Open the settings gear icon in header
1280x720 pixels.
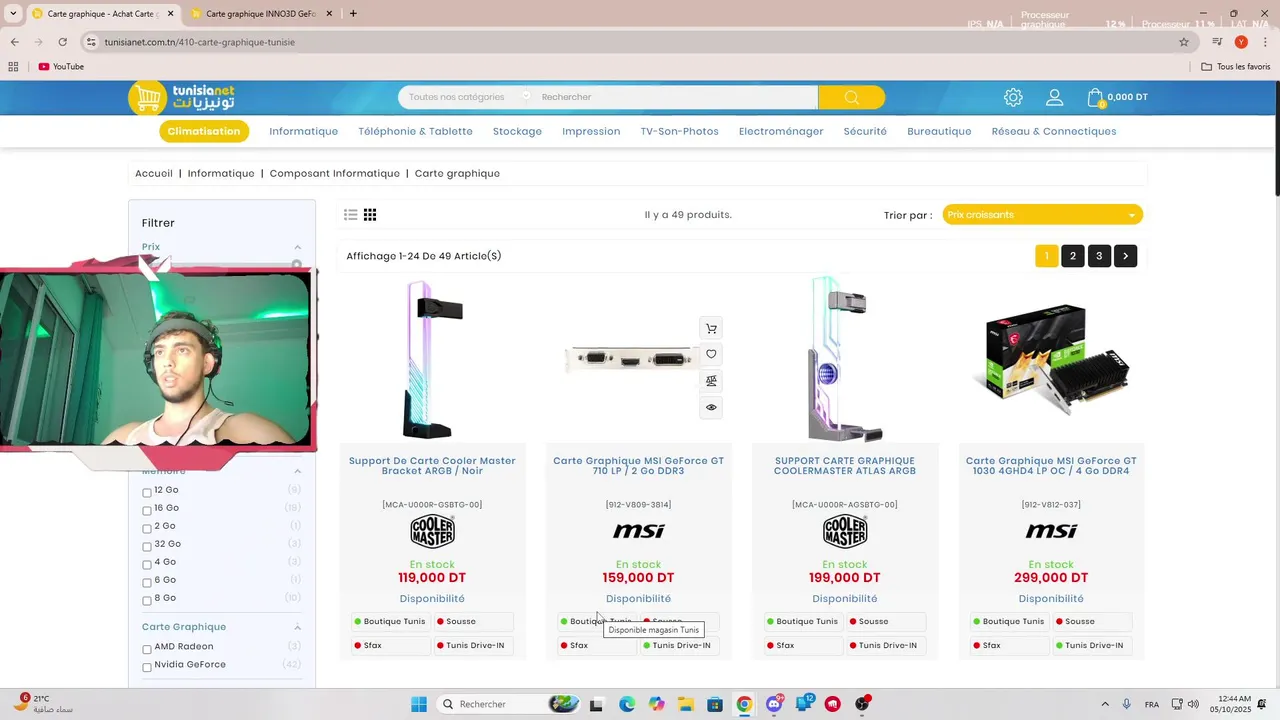tap(1013, 97)
